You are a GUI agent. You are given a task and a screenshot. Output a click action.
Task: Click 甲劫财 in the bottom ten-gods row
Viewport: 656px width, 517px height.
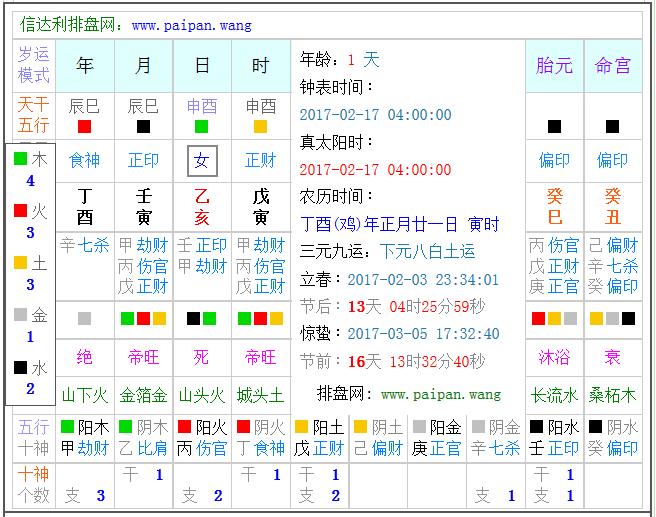click(85, 449)
